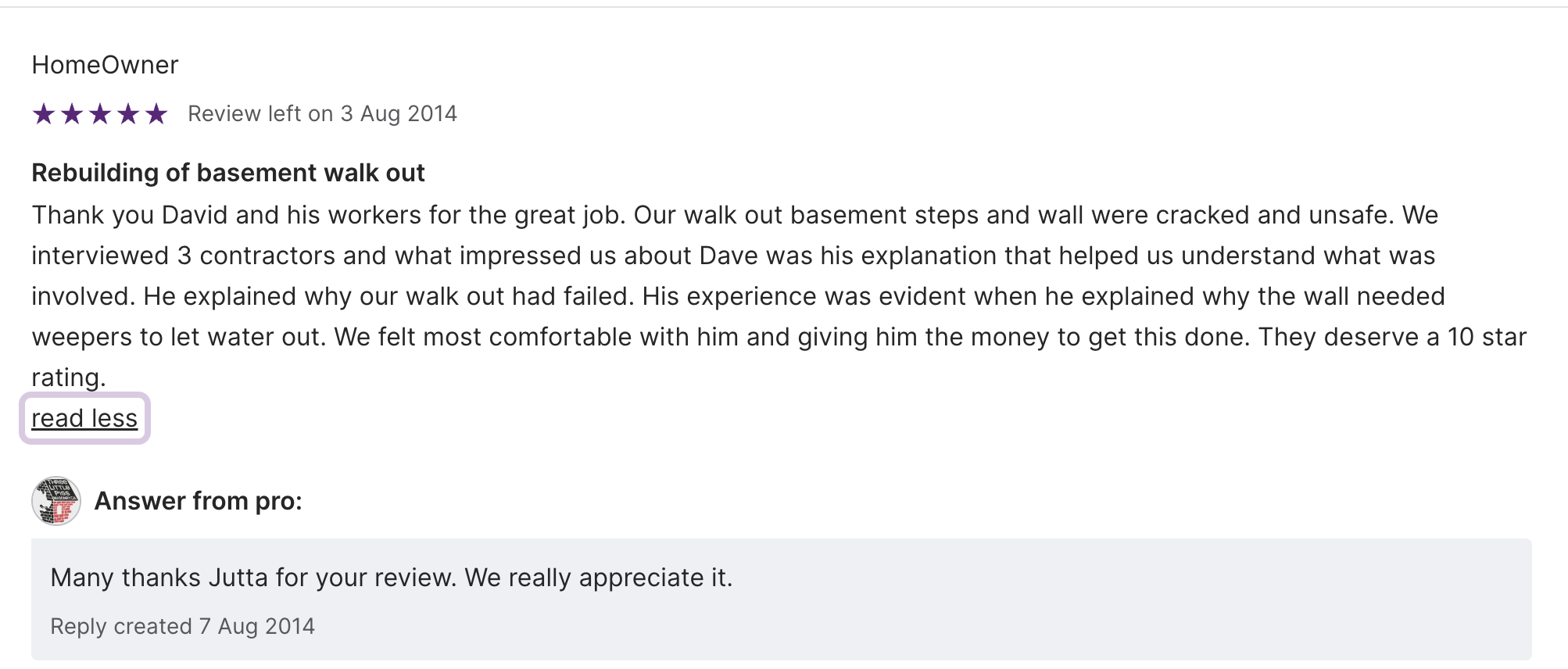This screenshot has width=1568, height=669.
Task: Click the word "rating." ending the review
Action: click(x=68, y=378)
